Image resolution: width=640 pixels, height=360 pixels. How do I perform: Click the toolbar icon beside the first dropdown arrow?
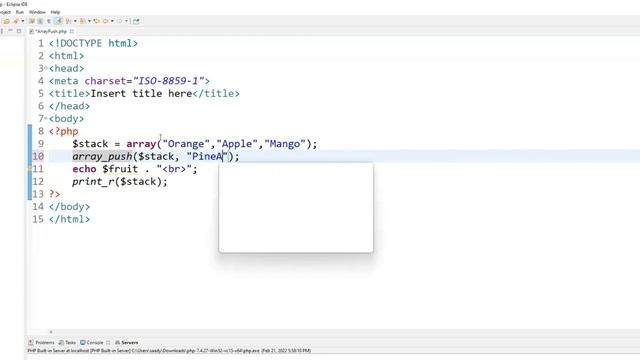(16, 21)
